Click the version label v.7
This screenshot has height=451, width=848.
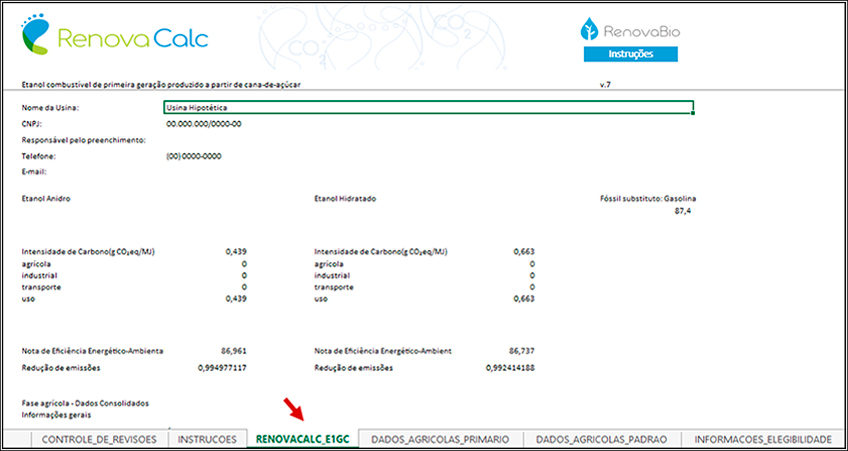(605, 84)
